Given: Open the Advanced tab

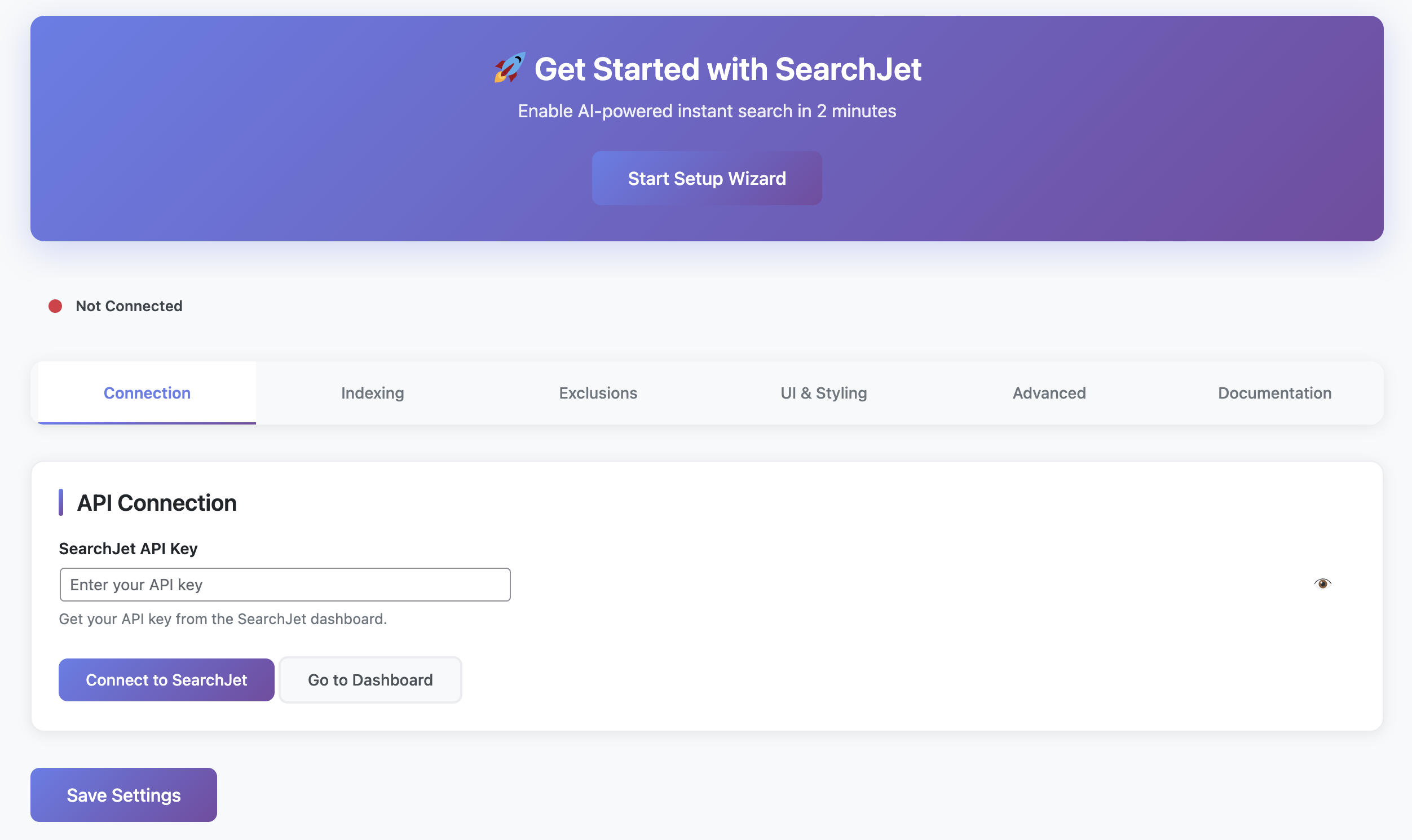Looking at the screenshot, I should [1048, 392].
